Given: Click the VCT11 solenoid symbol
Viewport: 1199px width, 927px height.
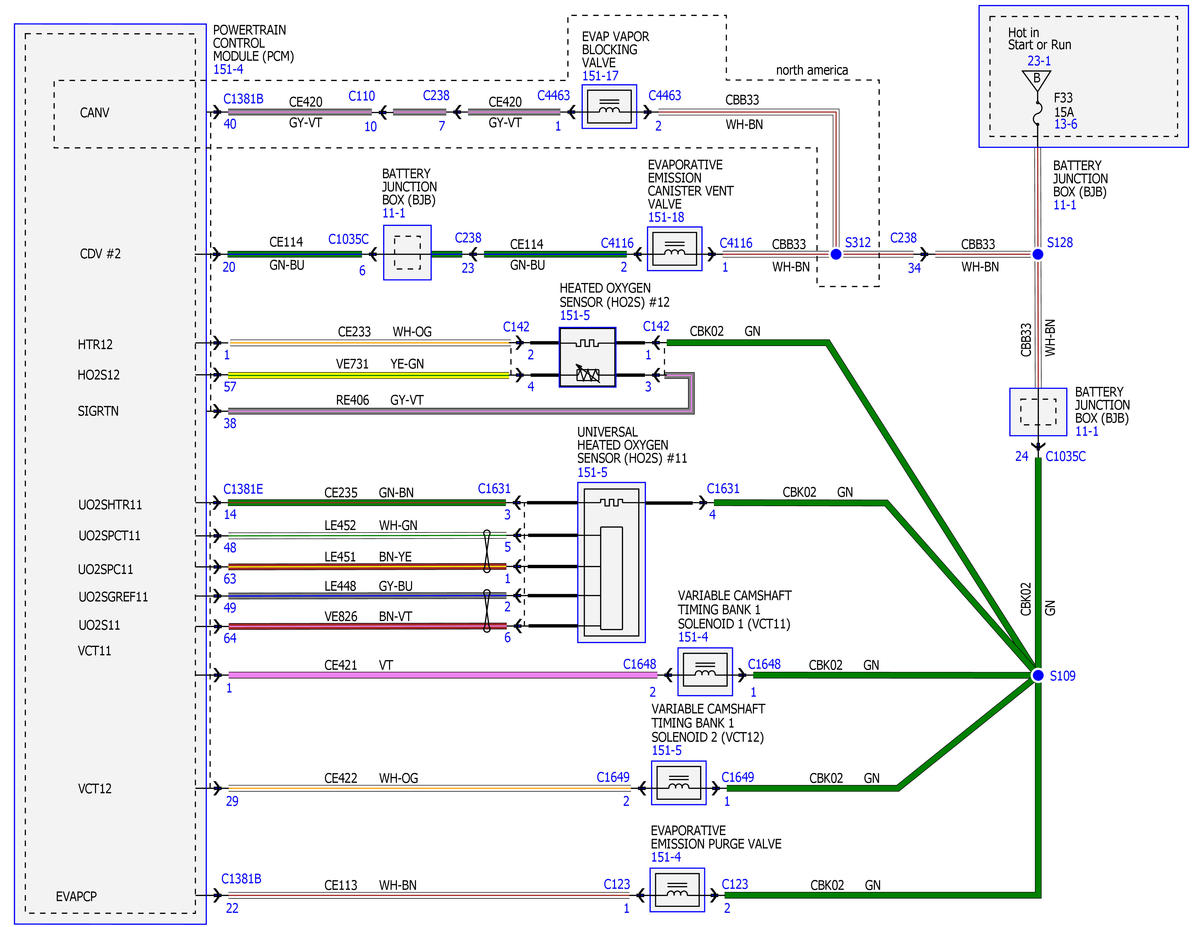Looking at the screenshot, I should click(x=704, y=671).
